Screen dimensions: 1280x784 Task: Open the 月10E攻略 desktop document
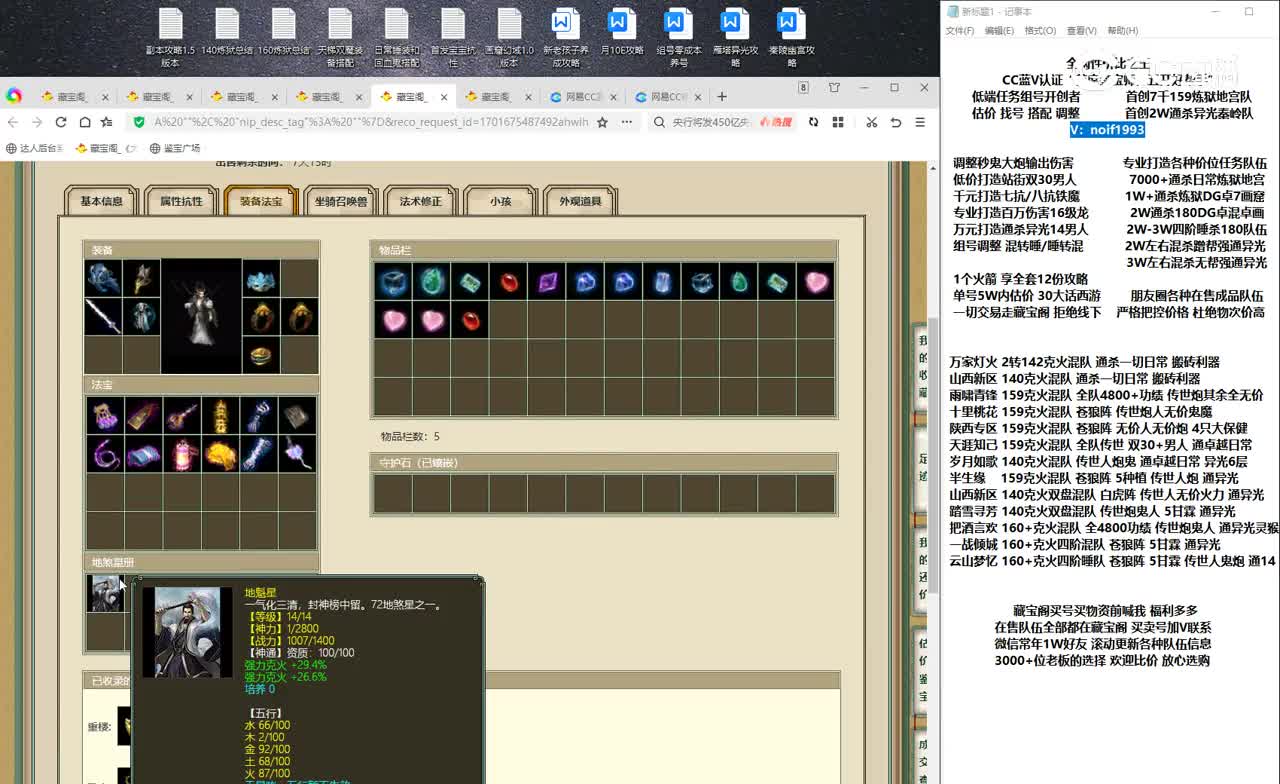(x=621, y=31)
